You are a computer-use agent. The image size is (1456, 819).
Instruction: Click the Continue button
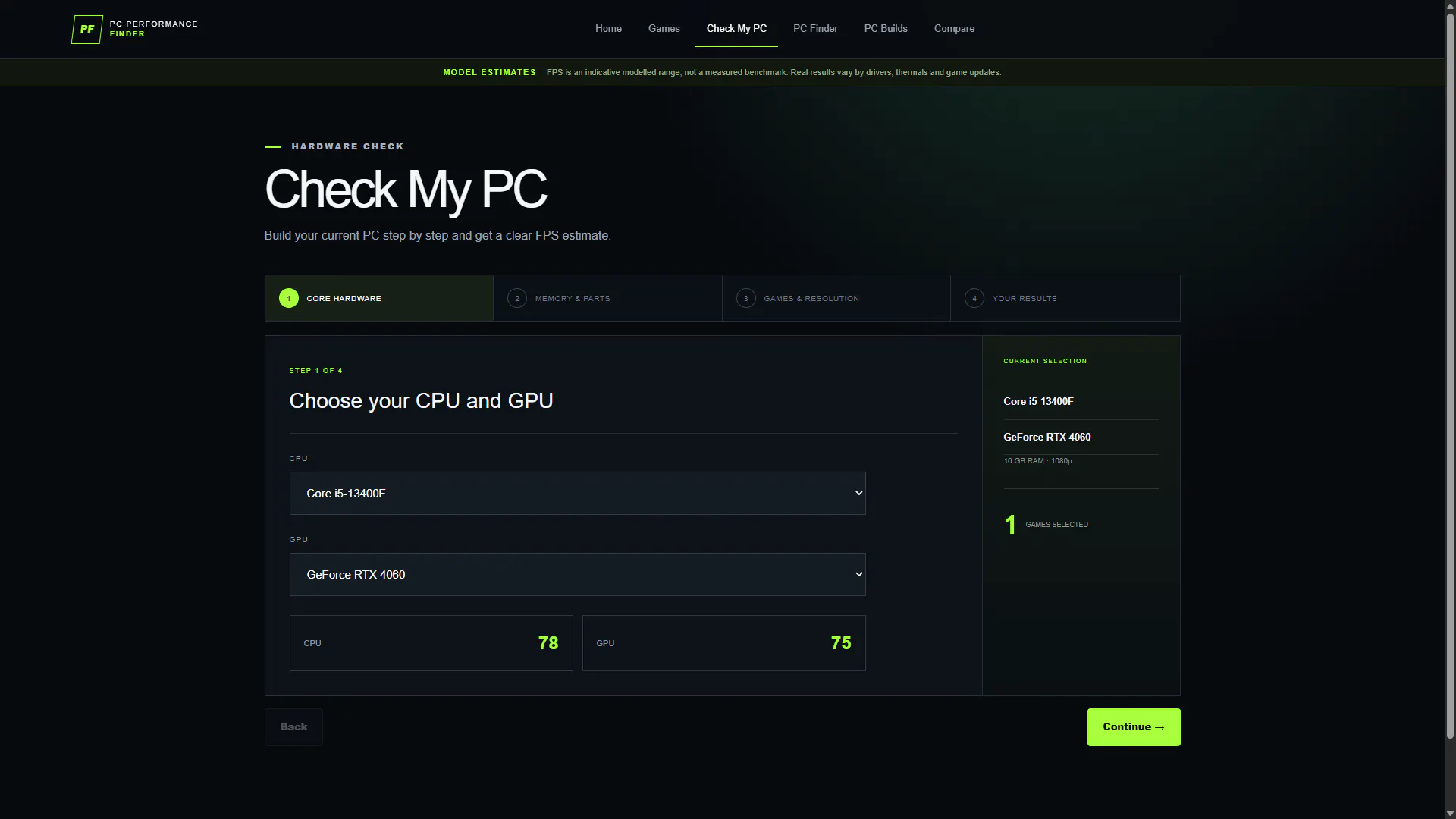coord(1134,727)
